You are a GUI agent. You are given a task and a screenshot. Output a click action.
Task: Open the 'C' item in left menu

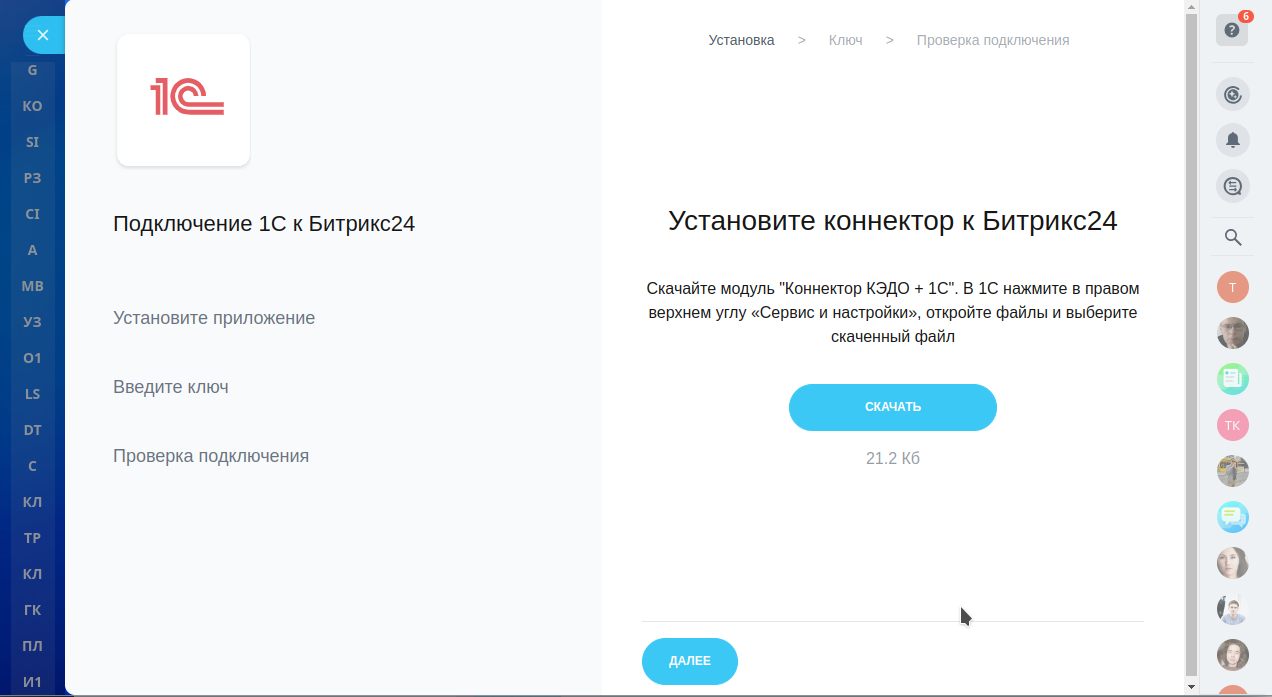[33, 466]
